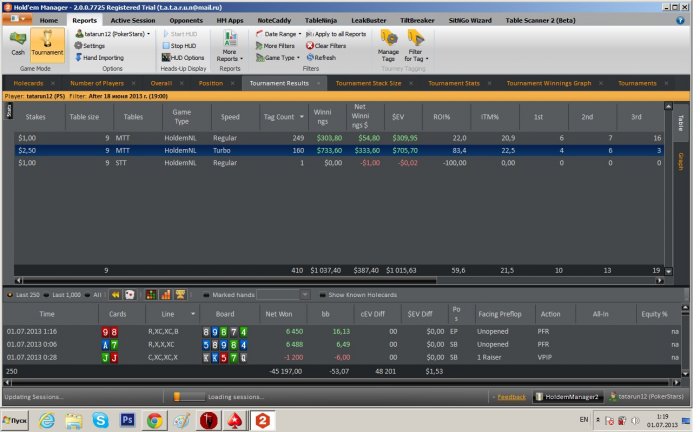Open Settings in the Options group
Viewport: 700px width, 432px height.
tap(93, 46)
